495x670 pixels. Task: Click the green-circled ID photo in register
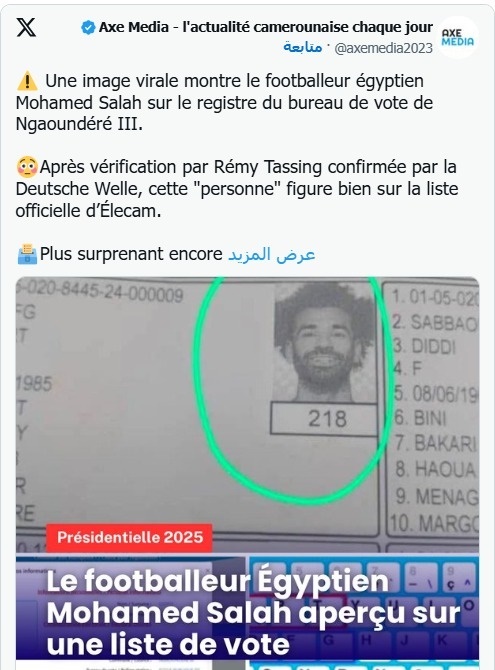324,342
